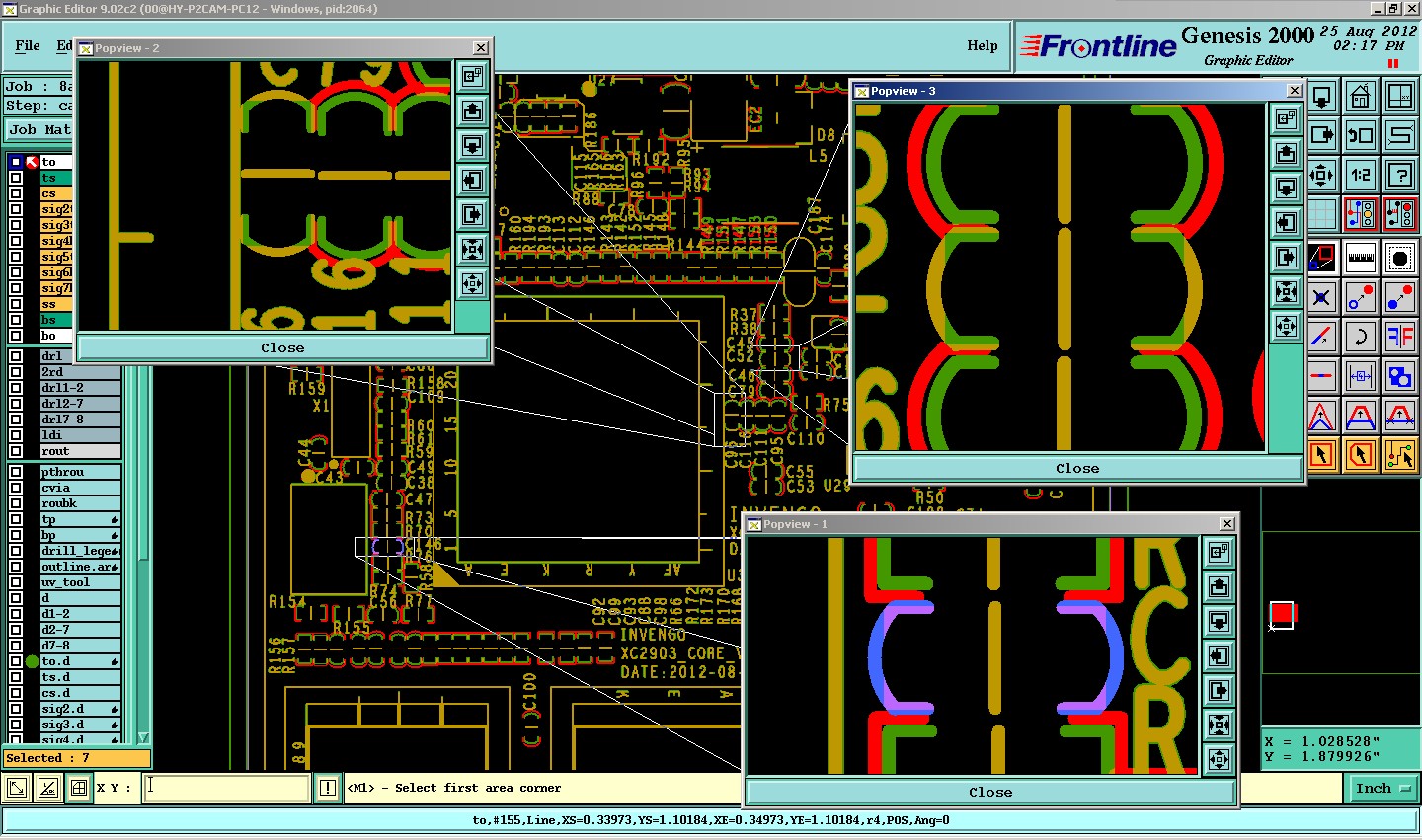Viewport: 1422px width, 840px height.
Task: Click the 1:2 zoom scale icon
Action: [x=1361, y=175]
